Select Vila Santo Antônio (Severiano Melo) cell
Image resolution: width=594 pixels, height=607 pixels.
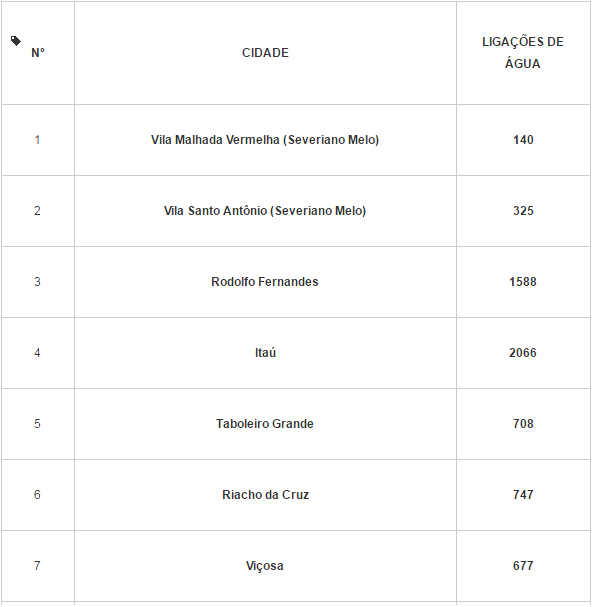coord(265,211)
